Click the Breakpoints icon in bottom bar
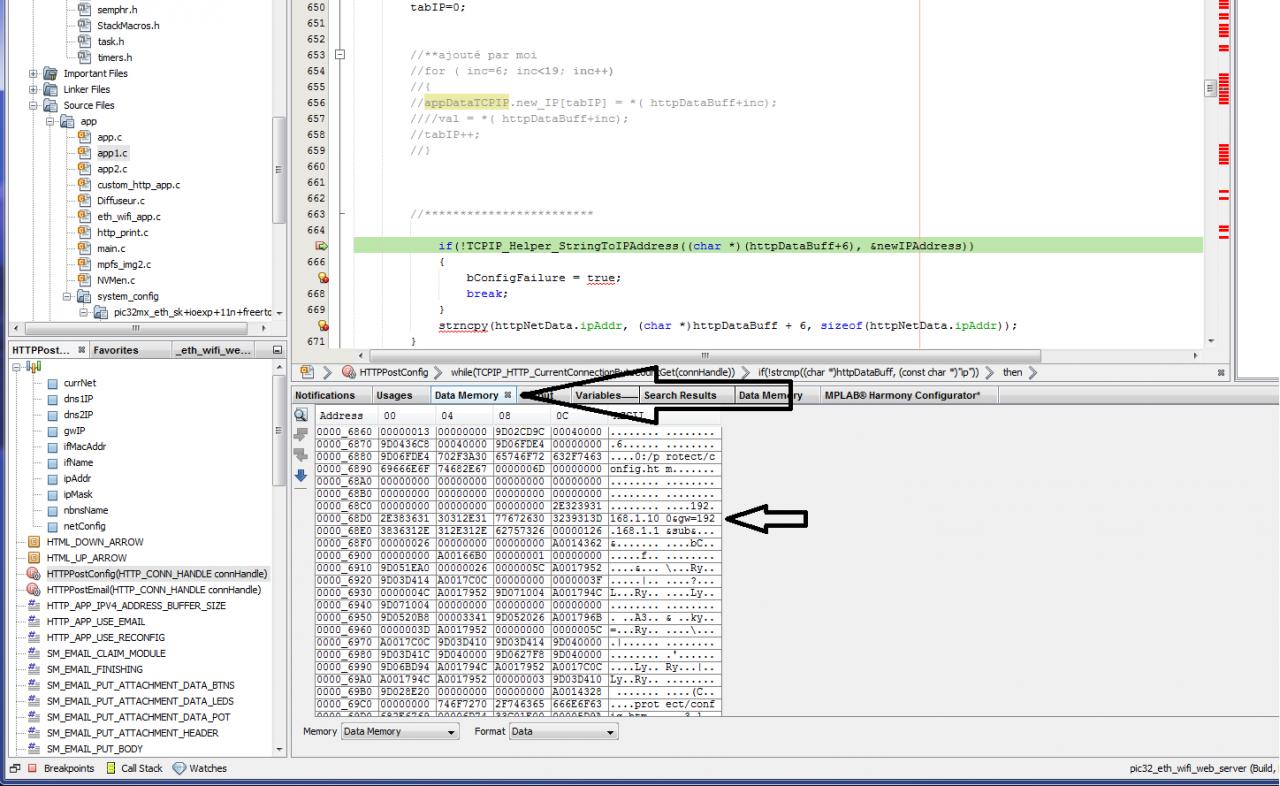1280x786 pixels. click(x=31, y=769)
